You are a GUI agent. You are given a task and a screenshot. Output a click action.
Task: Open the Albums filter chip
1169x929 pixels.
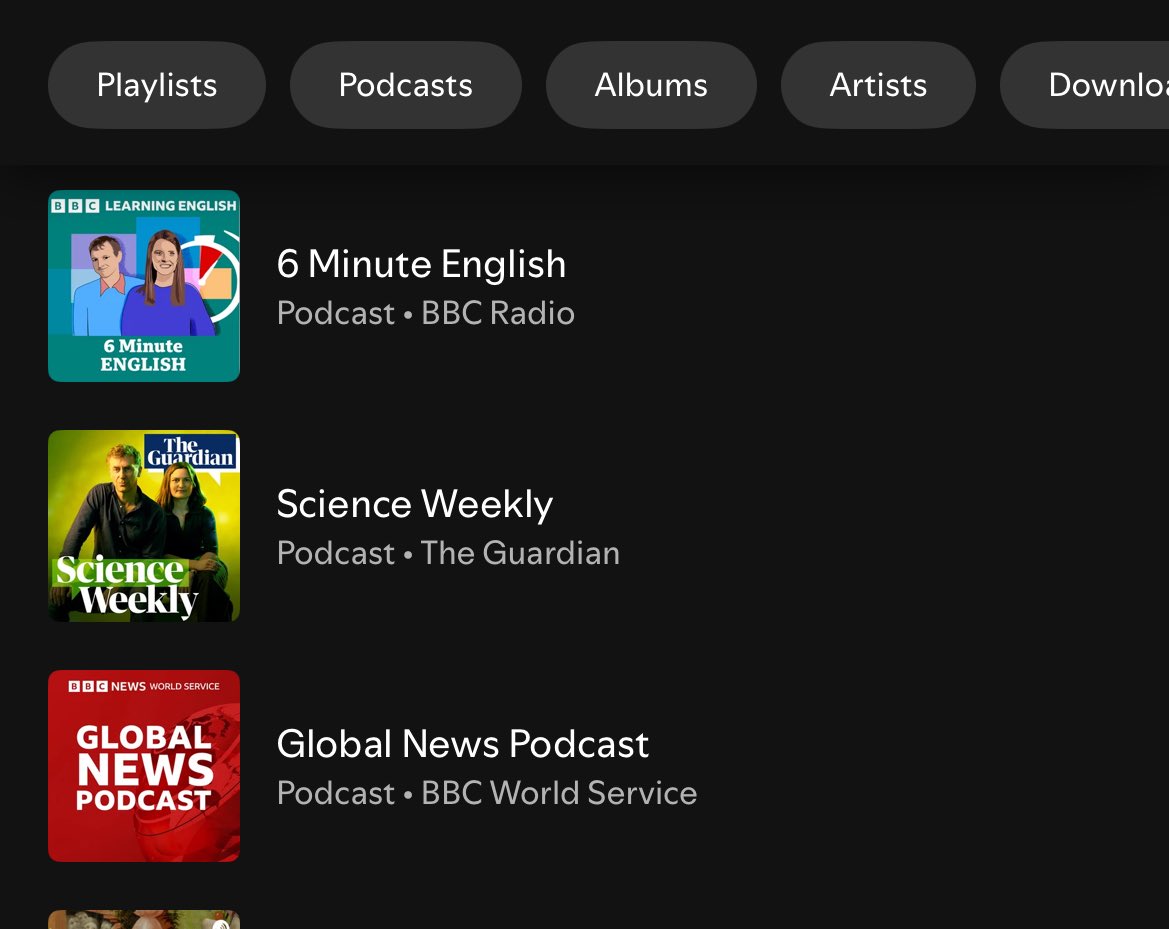tap(651, 85)
